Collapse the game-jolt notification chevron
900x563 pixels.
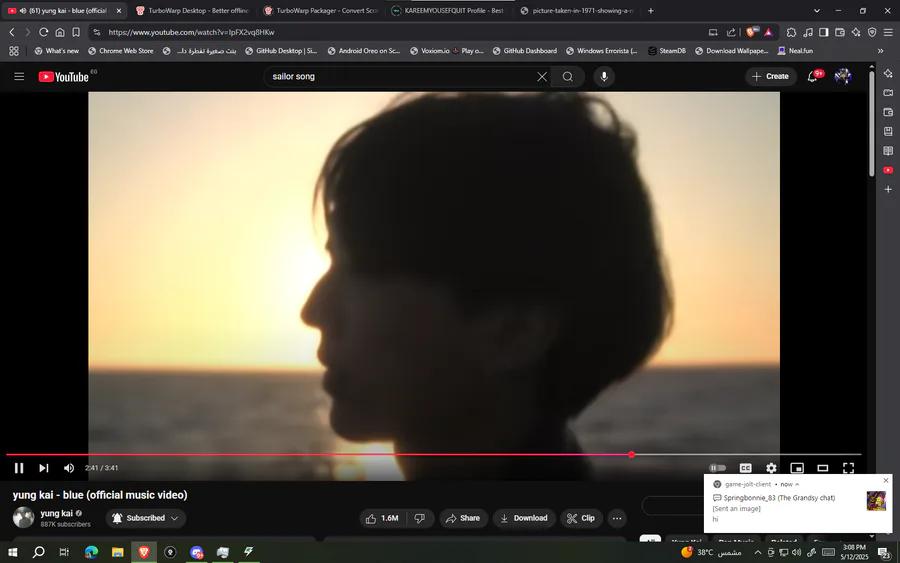click(797, 484)
